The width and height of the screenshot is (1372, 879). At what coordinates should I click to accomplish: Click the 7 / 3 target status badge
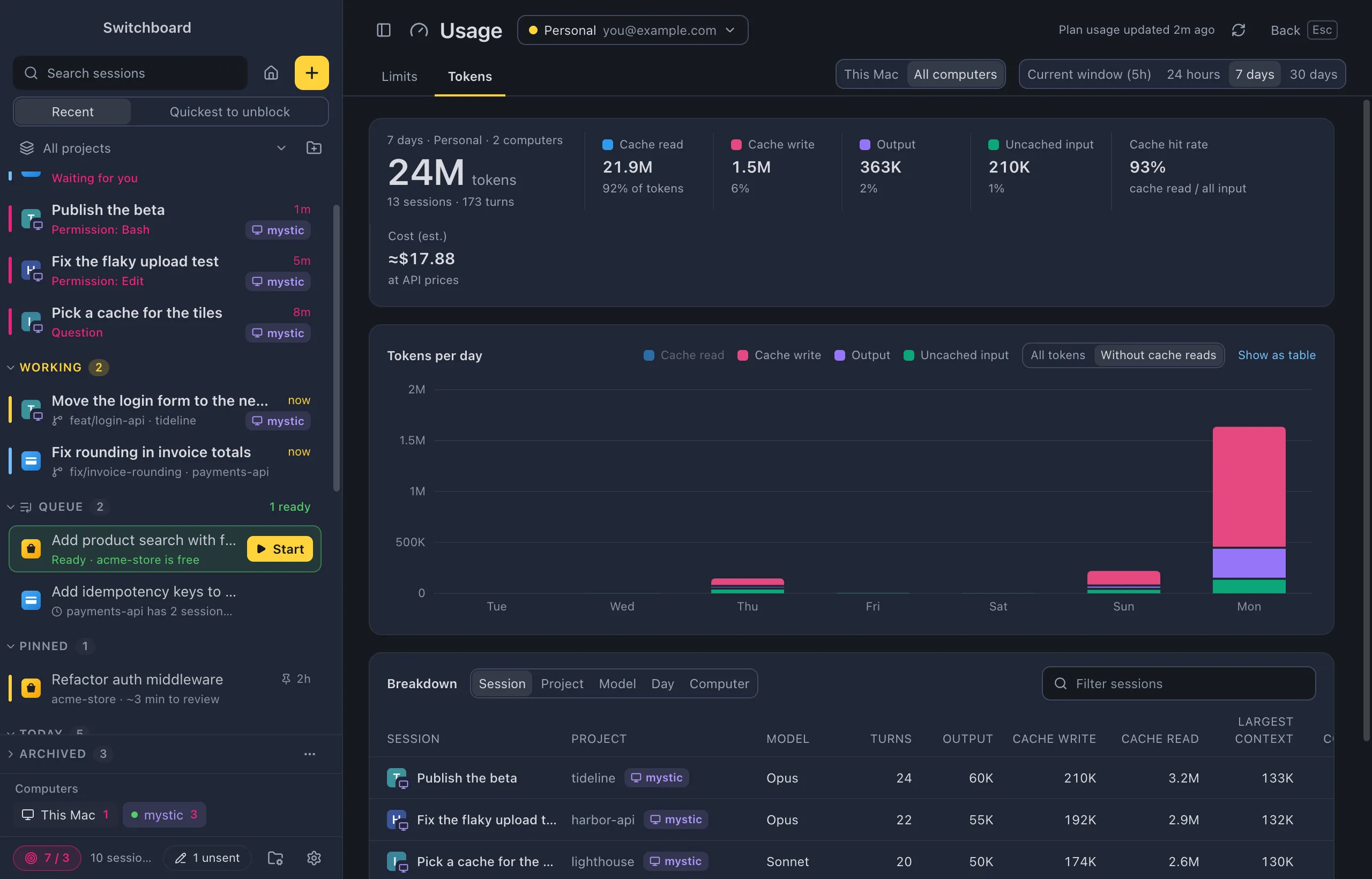click(47, 858)
